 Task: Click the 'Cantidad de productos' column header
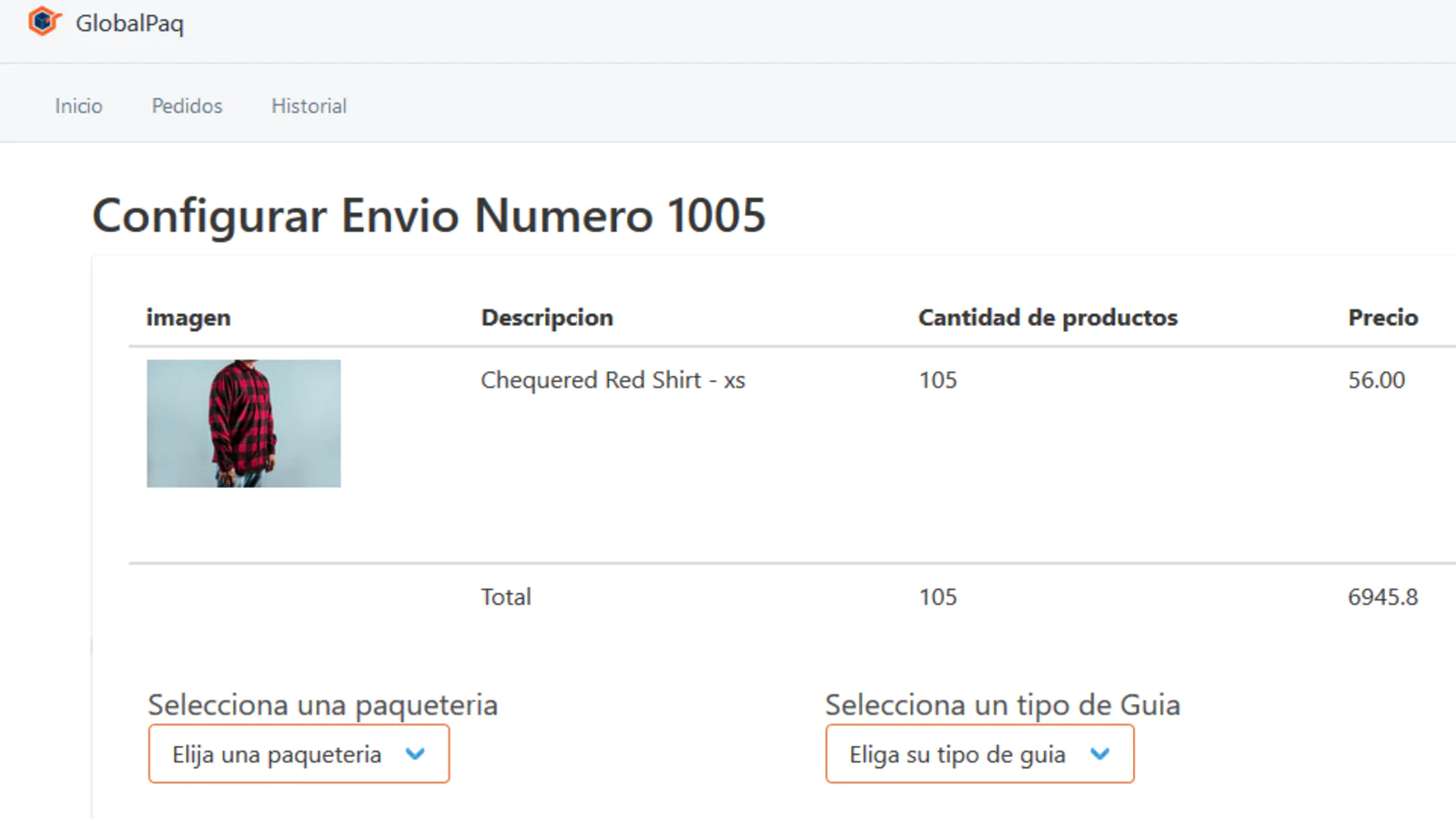point(1047,318)
